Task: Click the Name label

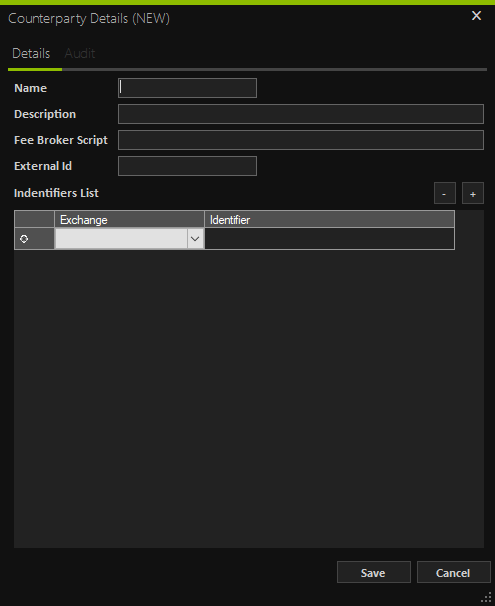Action: click(31, 88)
